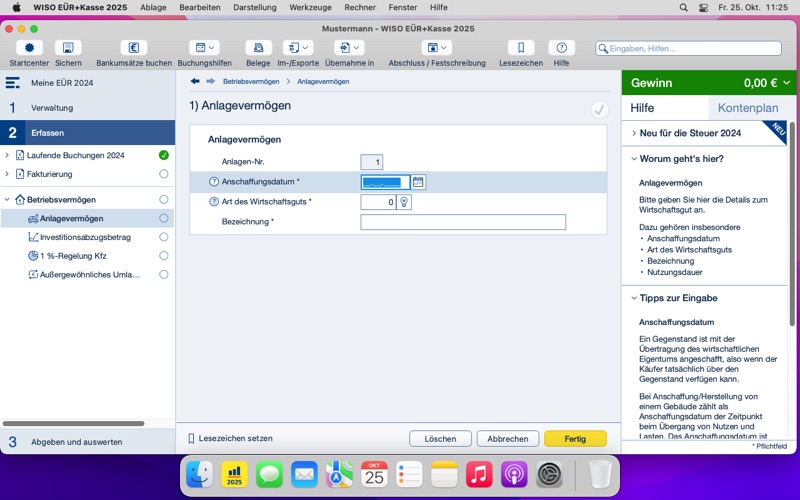Open Messages from the dock
The height and width of the screenshot is (500, 800).
[269, 474]
